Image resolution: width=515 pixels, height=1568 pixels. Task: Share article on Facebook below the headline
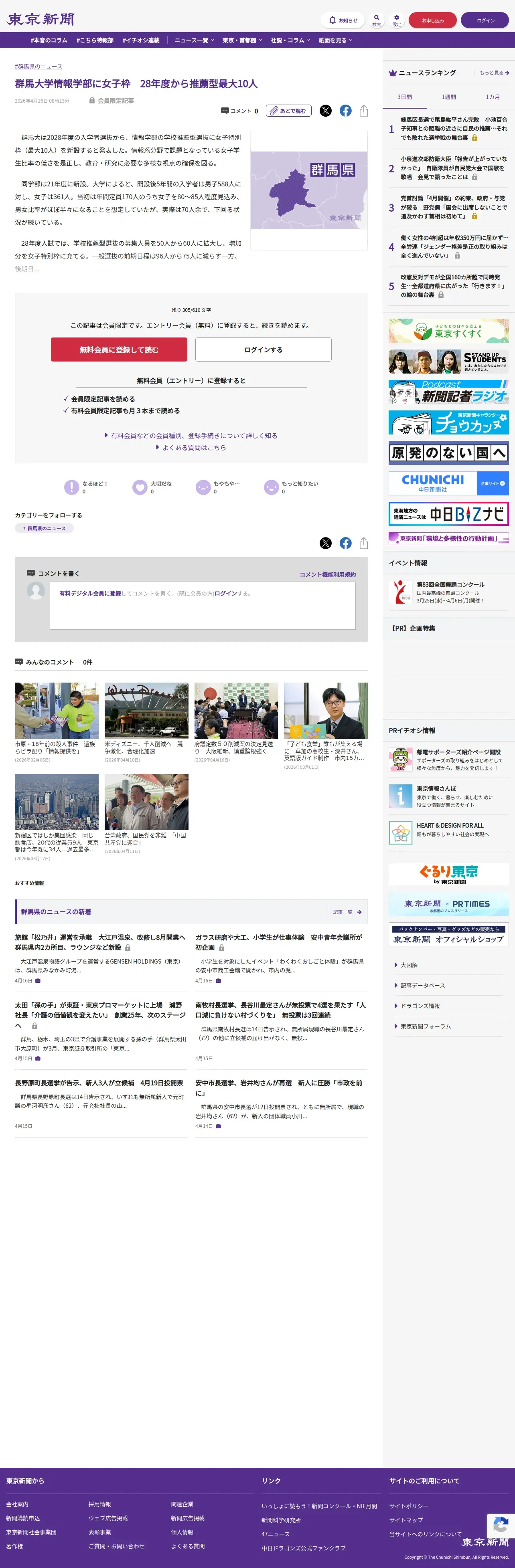click(x=346, y=111)
